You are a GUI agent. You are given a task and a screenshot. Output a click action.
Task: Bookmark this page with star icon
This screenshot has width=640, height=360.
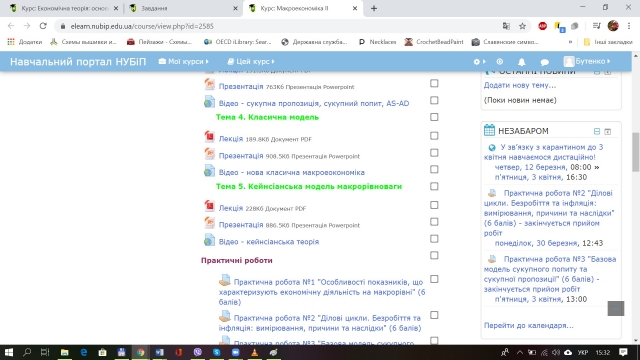coord(522,26)
